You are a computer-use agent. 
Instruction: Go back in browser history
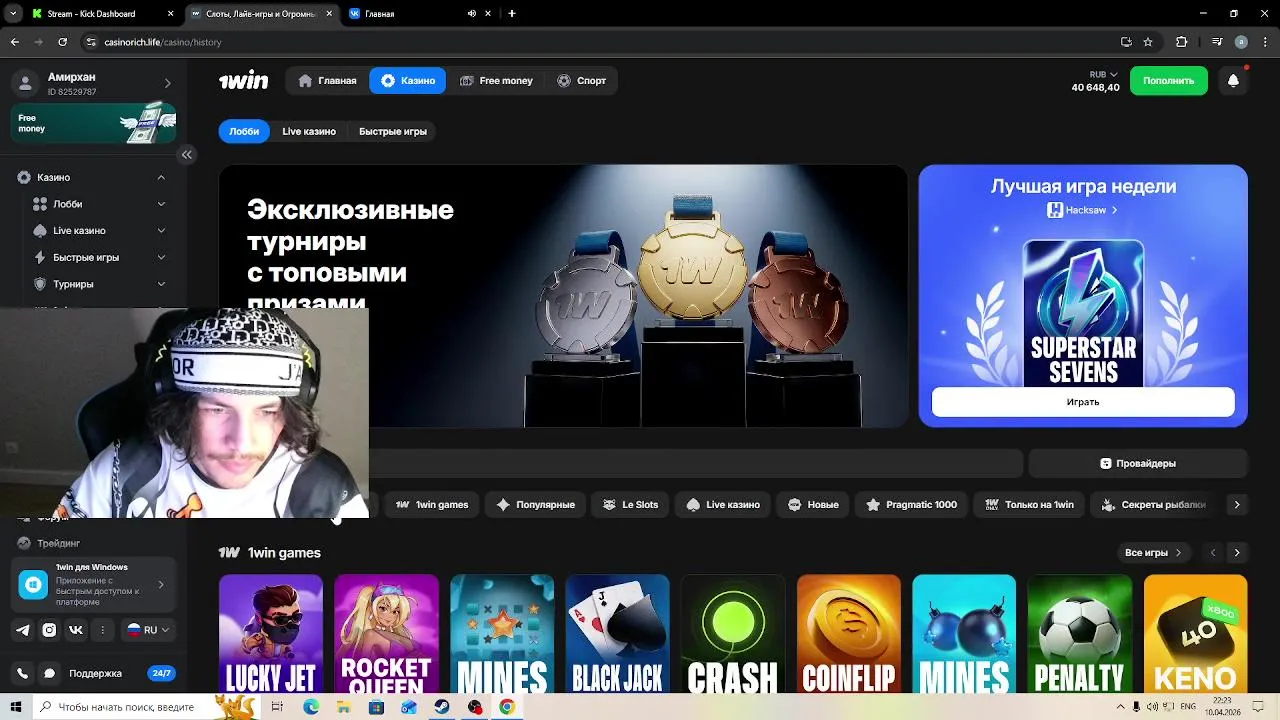[x=14, y=42]
